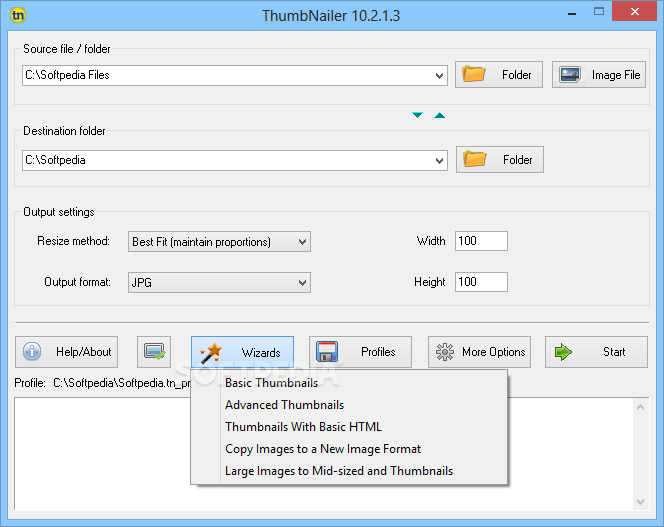Expand the Source file path dropdown
Screen dimensions: 664x527
[439, 76]
